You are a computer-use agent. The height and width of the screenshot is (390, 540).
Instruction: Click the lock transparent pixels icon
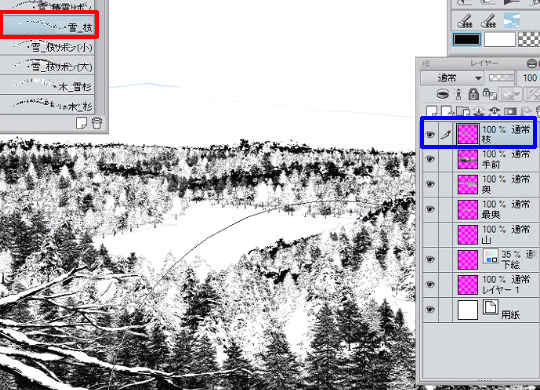point(489,94)
